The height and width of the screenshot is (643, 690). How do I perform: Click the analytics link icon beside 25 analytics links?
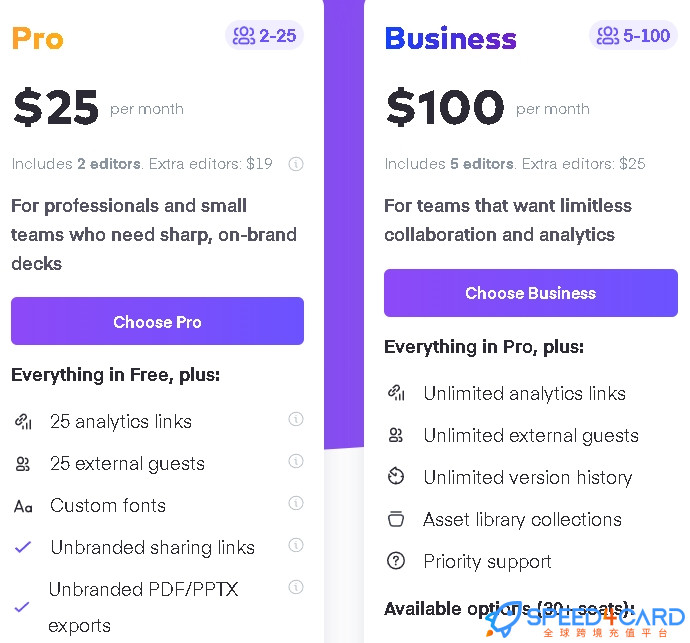23,421
